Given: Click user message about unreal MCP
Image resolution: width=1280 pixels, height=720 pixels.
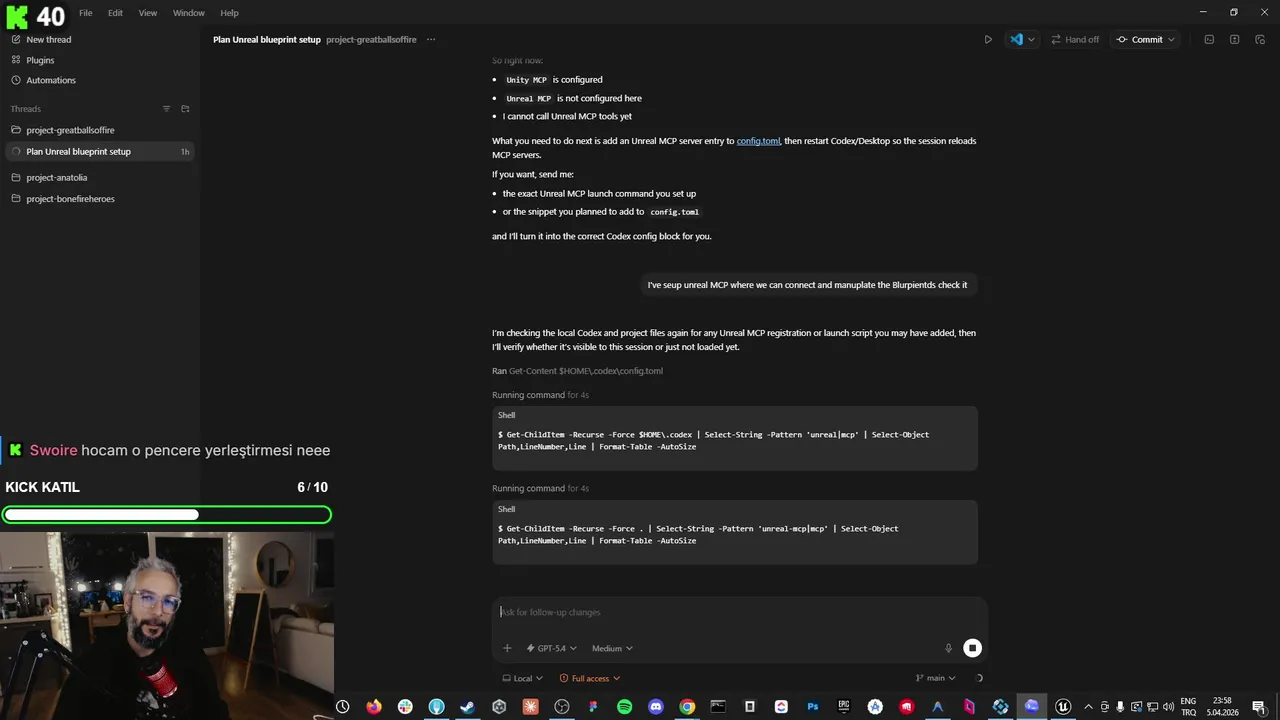Looking at the screenshot, I should (807, 285).
